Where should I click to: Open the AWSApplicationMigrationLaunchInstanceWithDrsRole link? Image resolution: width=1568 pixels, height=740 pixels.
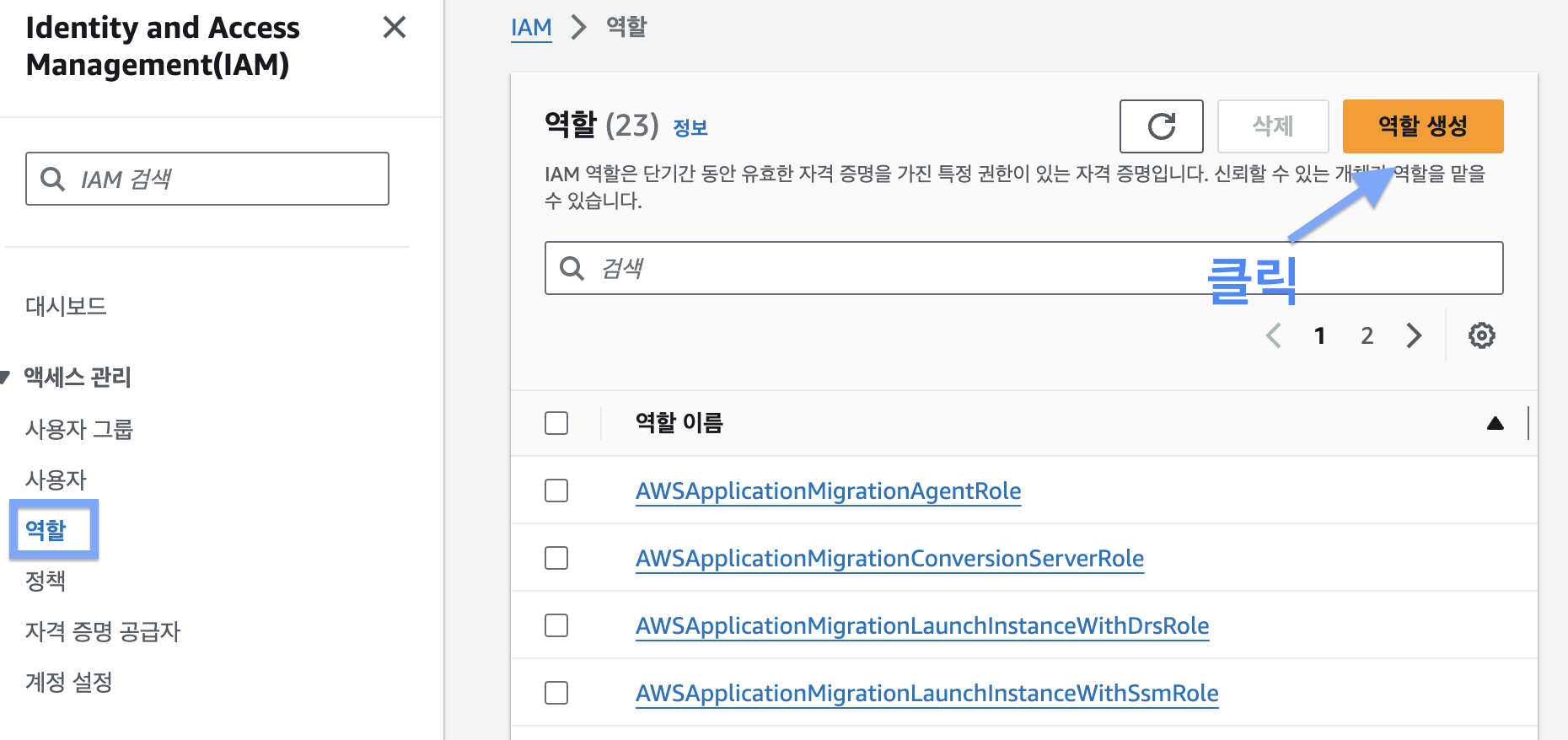921,625
